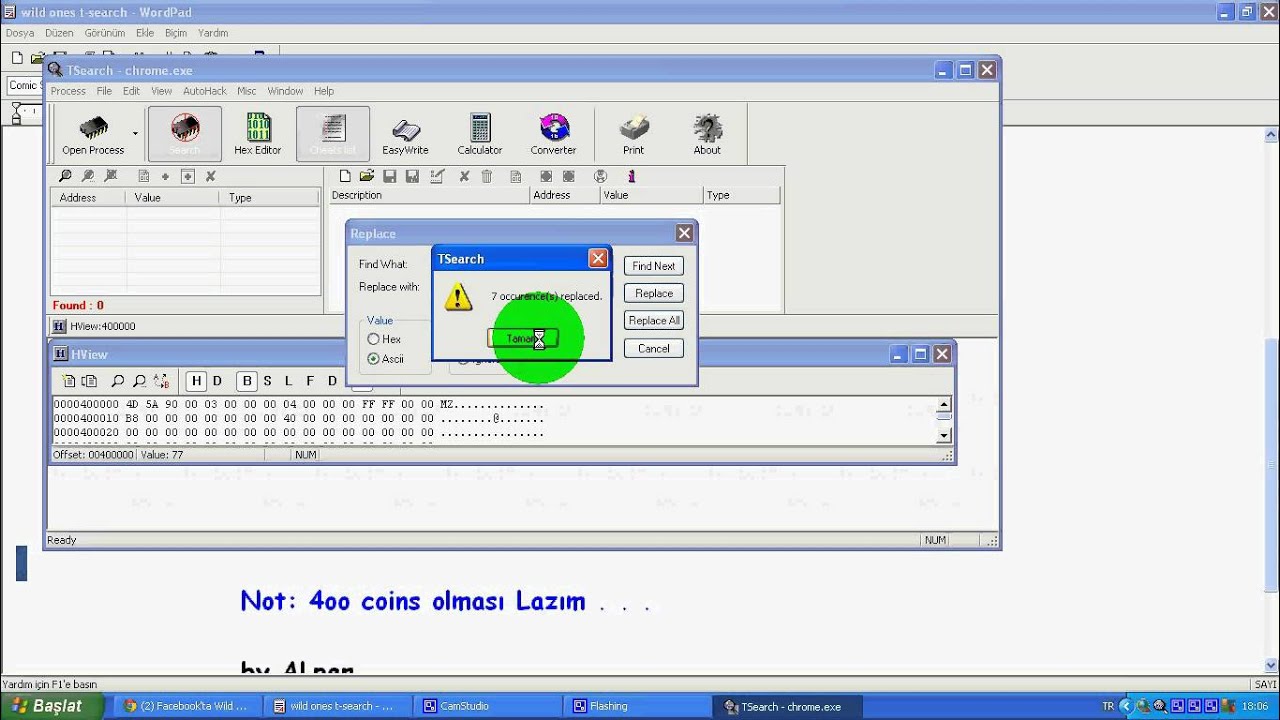The width and height of the screenshot is (1280, 720).
Task: Click the purple info icon in cheat toolbar
Action: pos(631,176)
